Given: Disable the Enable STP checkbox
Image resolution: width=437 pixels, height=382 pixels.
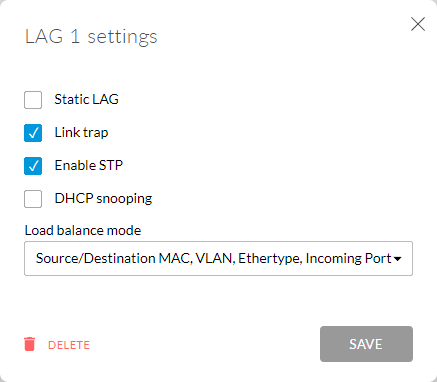Looking at the screenshot, I should [33, 166].
